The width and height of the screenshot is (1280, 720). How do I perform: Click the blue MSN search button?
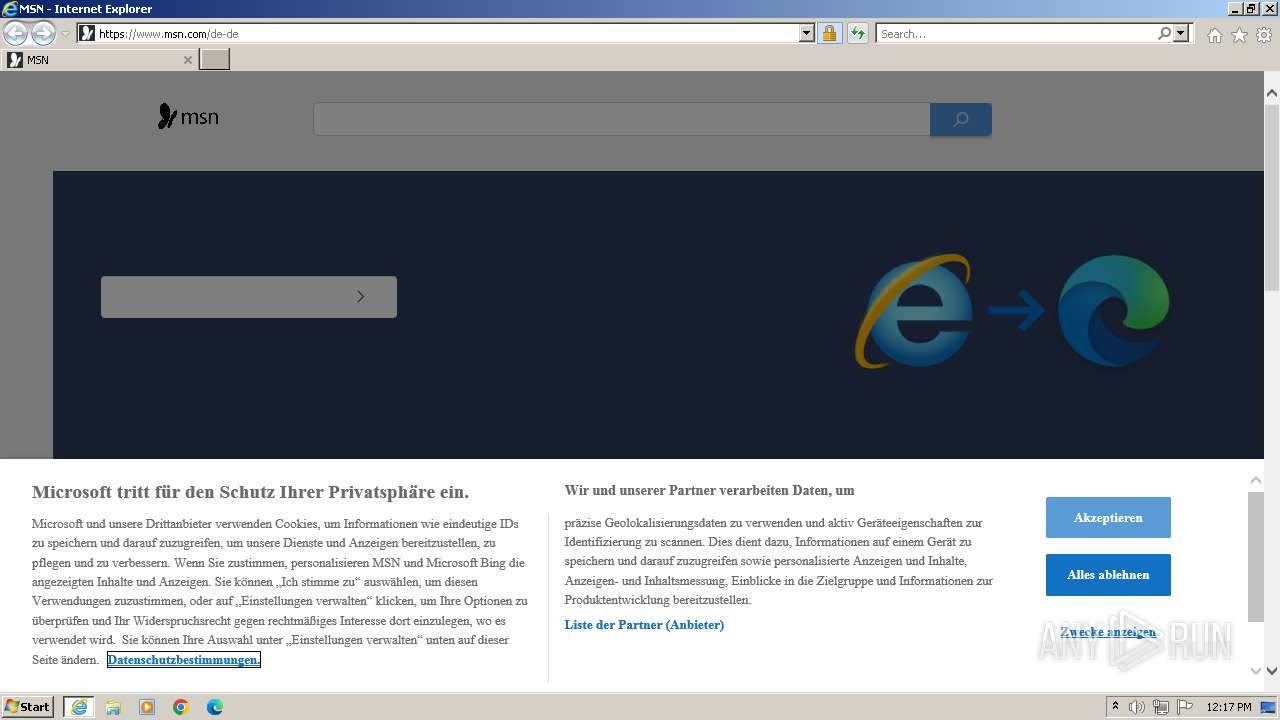point(961,119)
